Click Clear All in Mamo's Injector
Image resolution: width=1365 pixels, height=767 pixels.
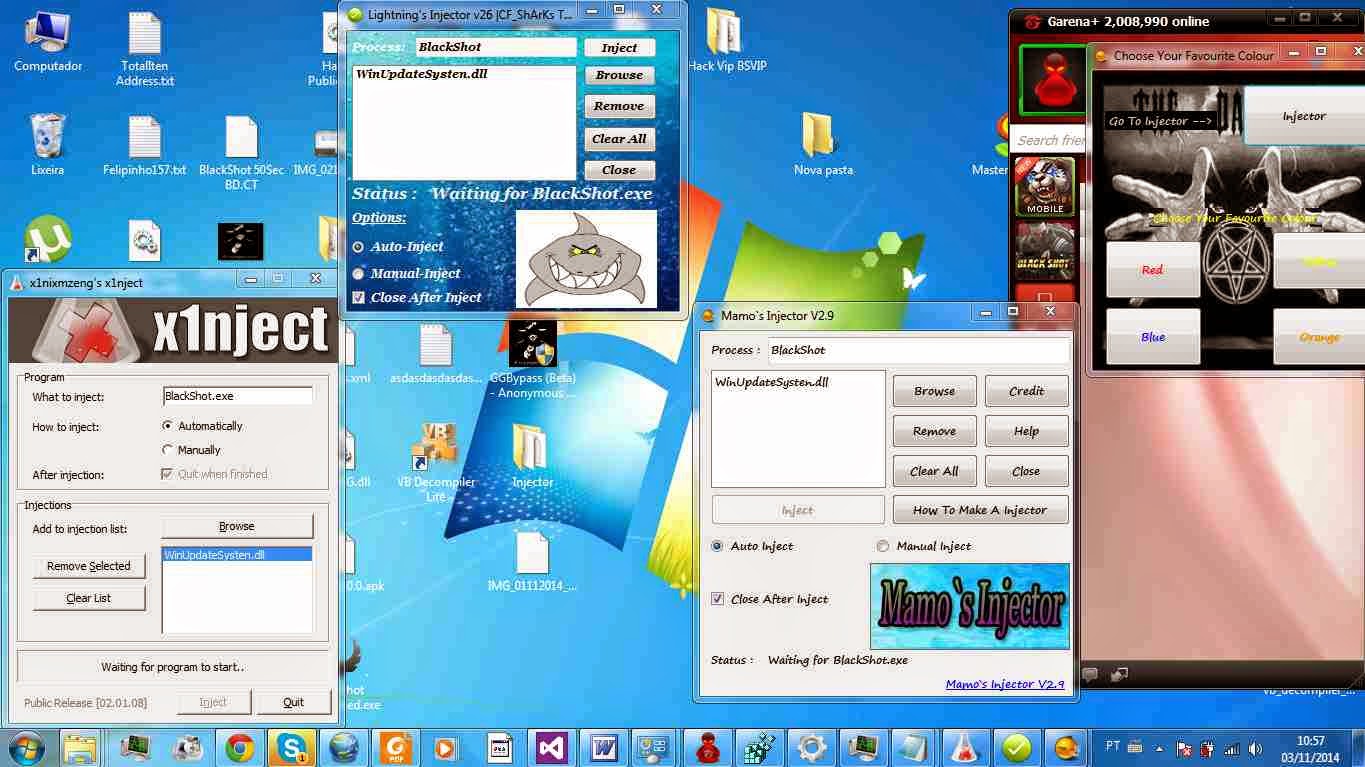pos(934,471)
